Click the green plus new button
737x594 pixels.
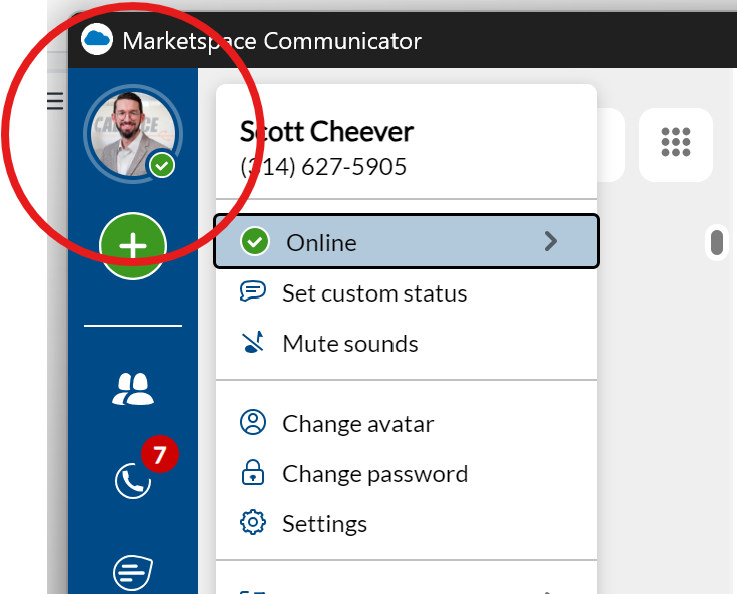133,245
